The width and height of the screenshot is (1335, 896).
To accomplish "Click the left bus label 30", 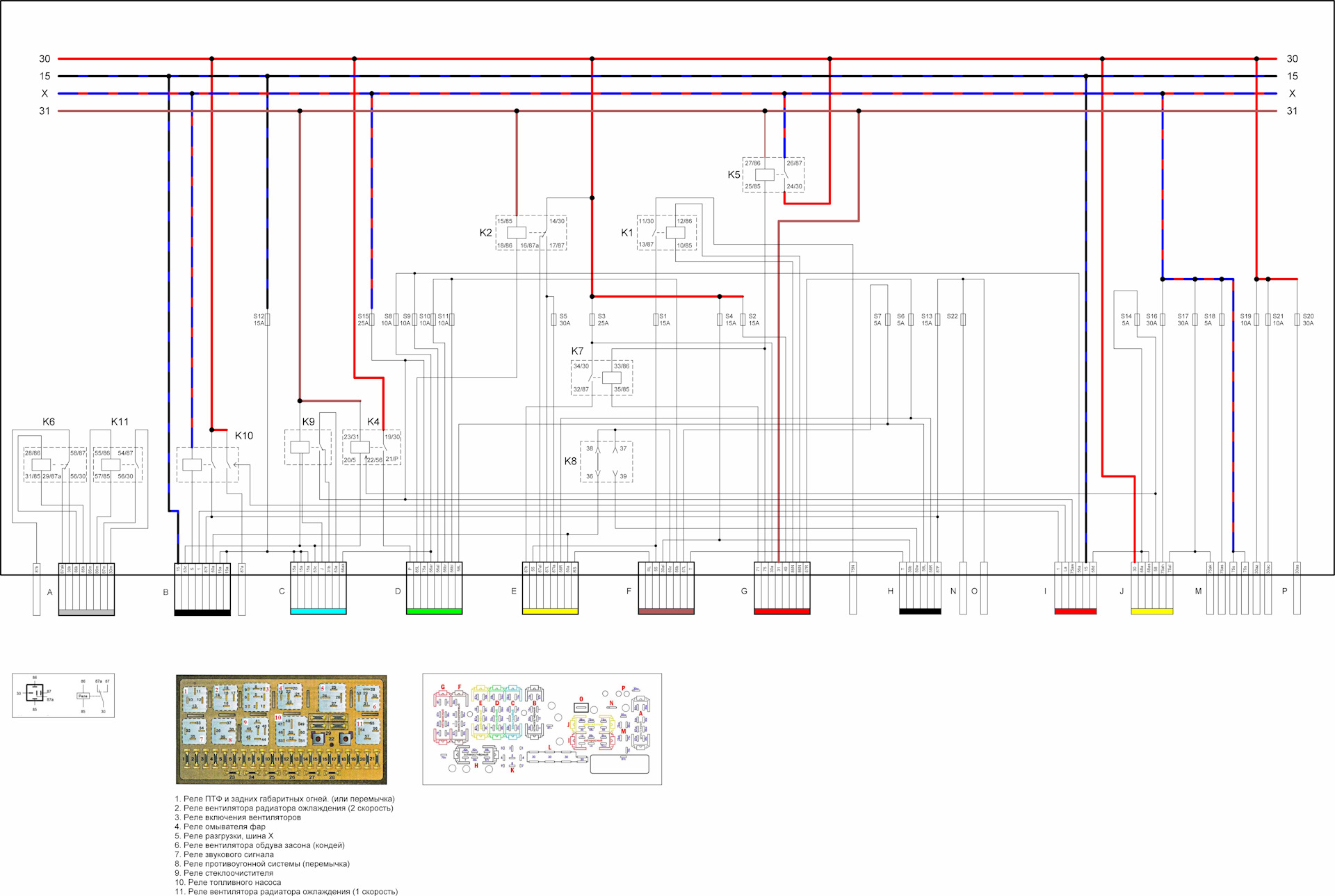I will pyautogui.click(x=44, y=59).
